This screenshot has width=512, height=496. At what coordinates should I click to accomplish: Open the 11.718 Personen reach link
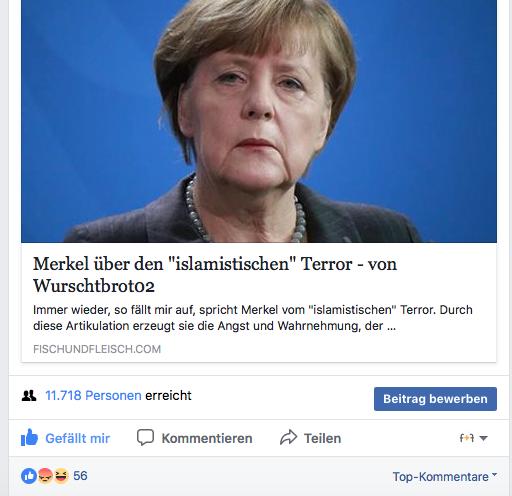click(x=93, y=396)
